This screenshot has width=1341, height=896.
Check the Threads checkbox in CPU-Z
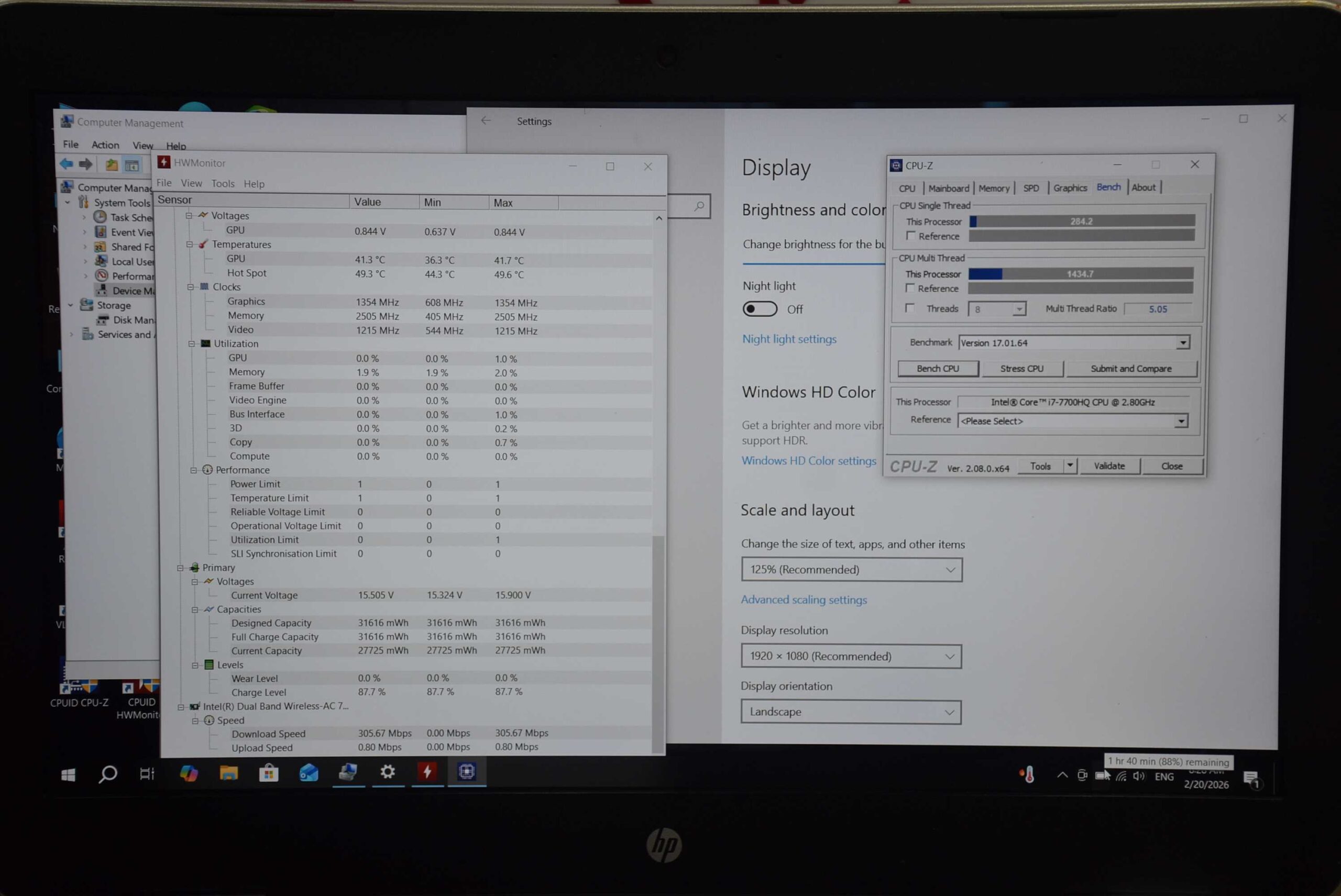[x=909, y=308]
